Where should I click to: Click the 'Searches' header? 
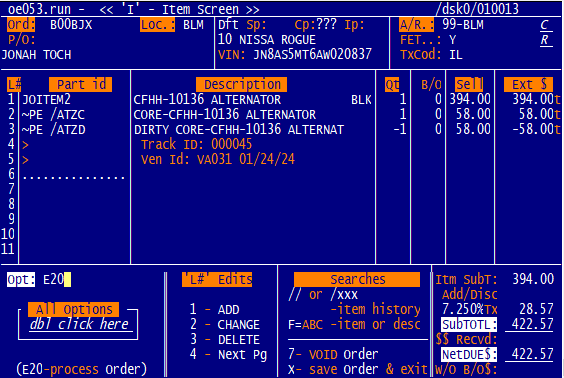pyautogui.click(x=357, y=279)
